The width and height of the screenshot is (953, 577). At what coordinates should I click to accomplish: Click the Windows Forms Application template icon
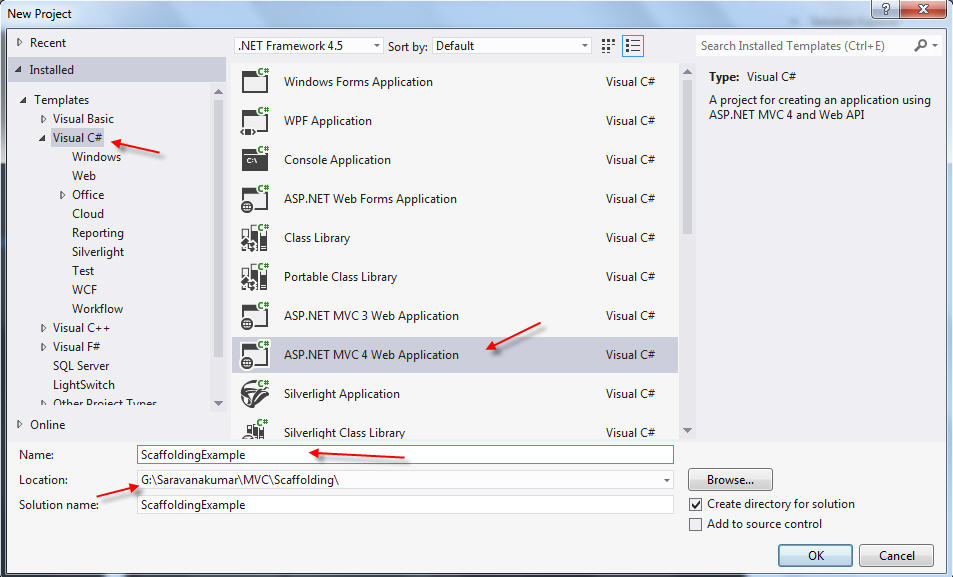[x=255, y=81]
